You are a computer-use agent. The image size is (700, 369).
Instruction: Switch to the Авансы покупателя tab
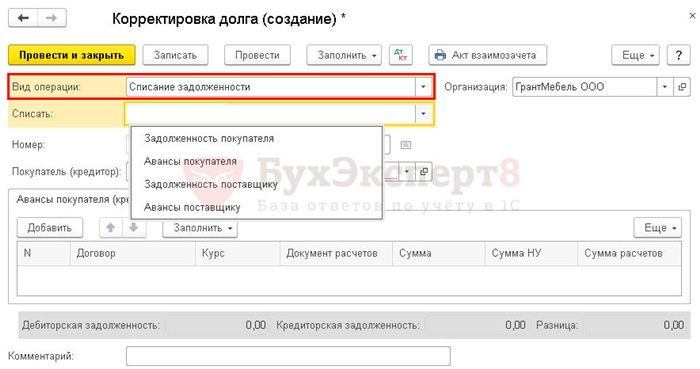73,199
